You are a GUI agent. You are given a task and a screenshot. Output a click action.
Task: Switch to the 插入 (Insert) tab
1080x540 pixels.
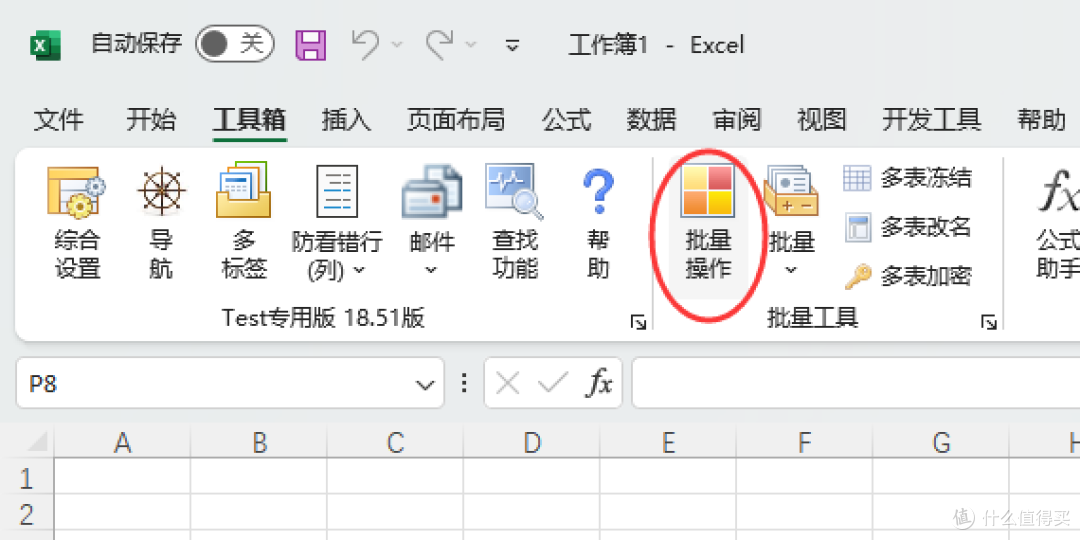pyautogui.click(x=346, y=120)
